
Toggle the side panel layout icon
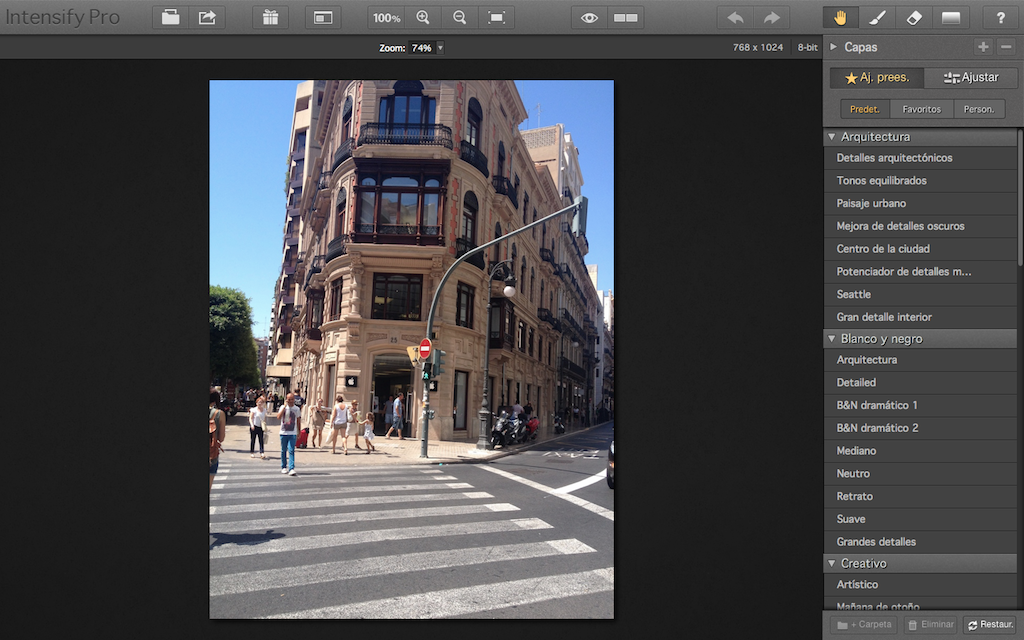tap(323, 18)
